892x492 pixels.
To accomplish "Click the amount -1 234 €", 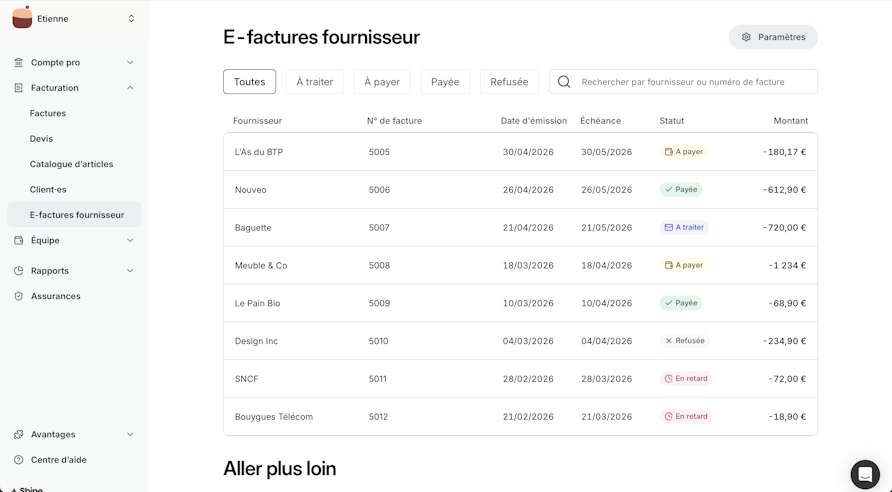I will (x=787, y=266).
